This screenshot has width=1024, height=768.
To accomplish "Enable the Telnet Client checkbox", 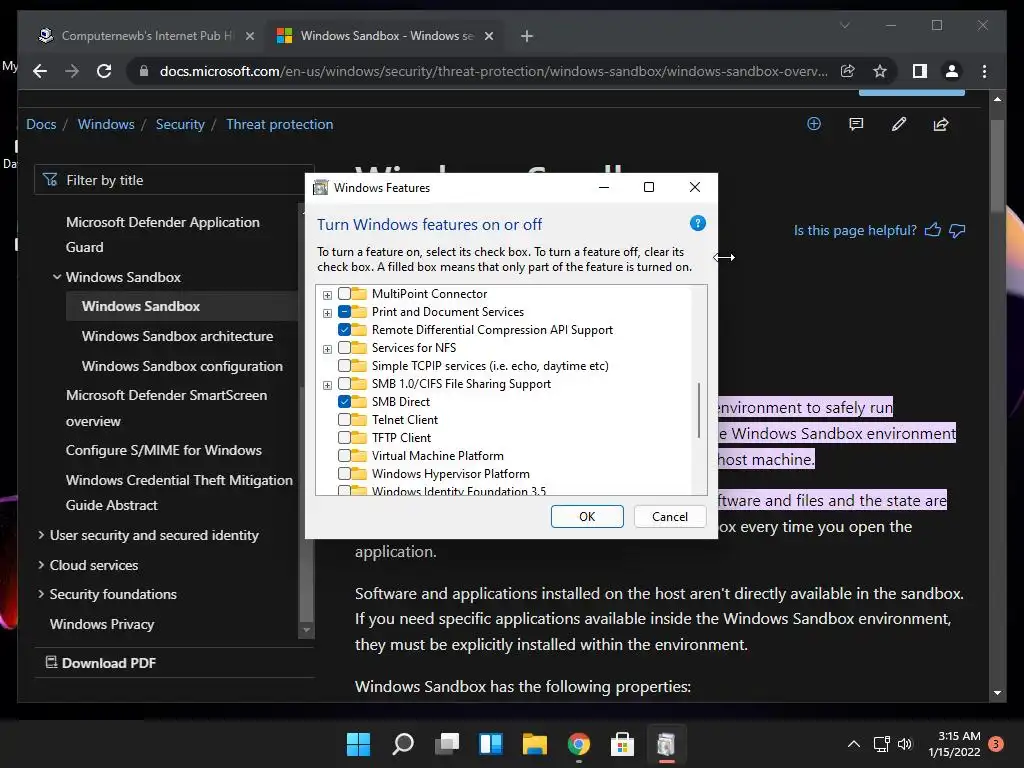I will [x=344, y=419].
